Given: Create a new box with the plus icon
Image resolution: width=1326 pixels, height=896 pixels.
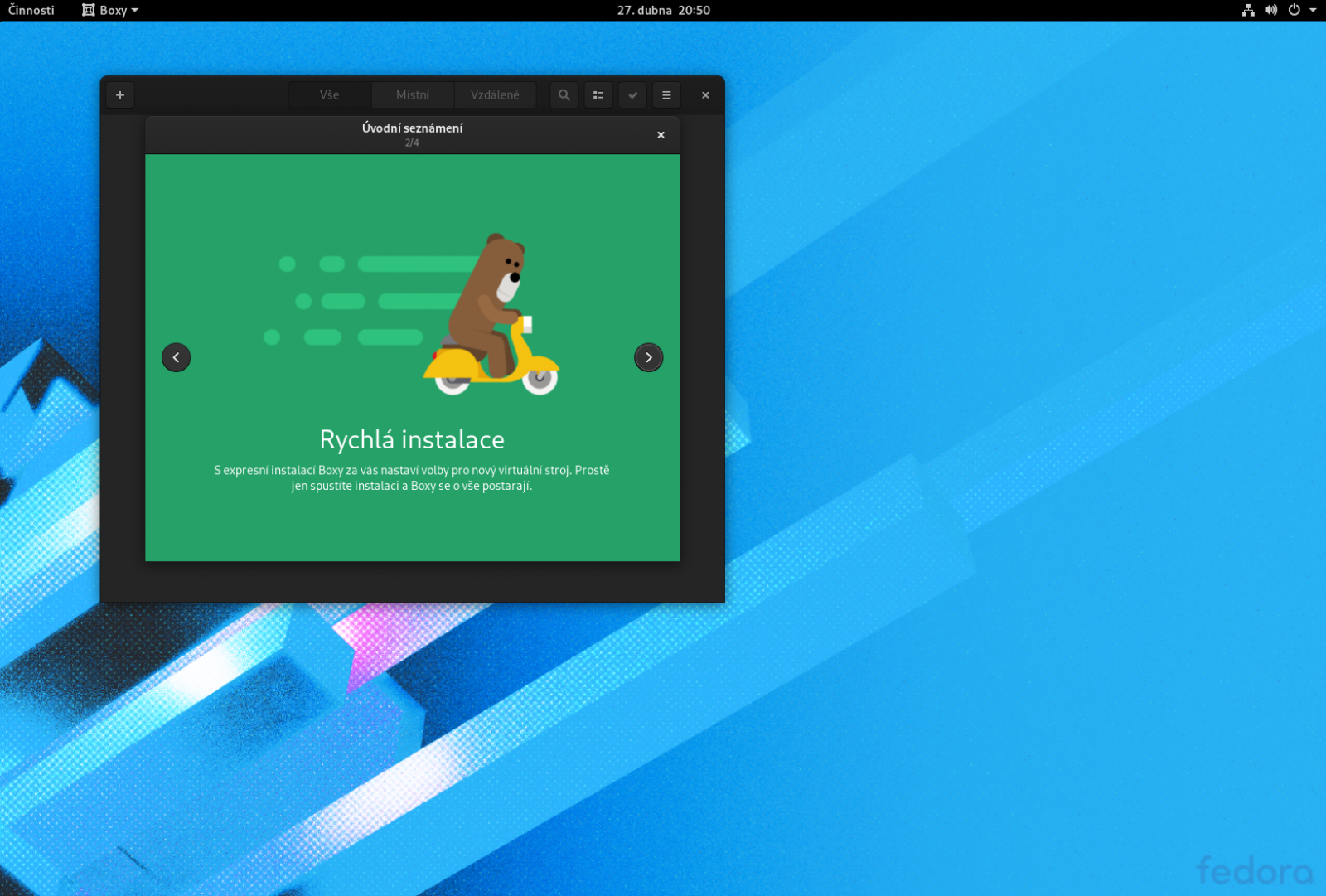Looking at the screenshot, I should [119, 94].
